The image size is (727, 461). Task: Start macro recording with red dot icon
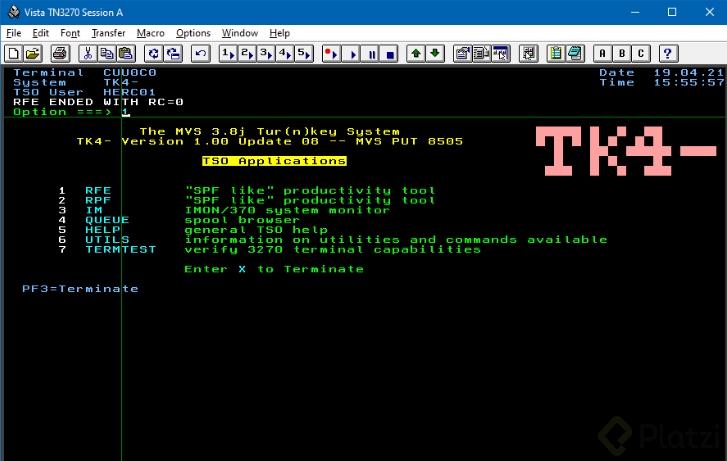tap(331, 53)
